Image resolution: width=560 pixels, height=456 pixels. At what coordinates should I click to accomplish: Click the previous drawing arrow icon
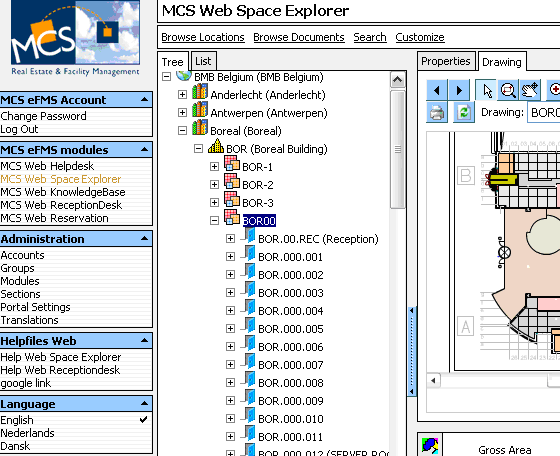click(x=437, y=90)
